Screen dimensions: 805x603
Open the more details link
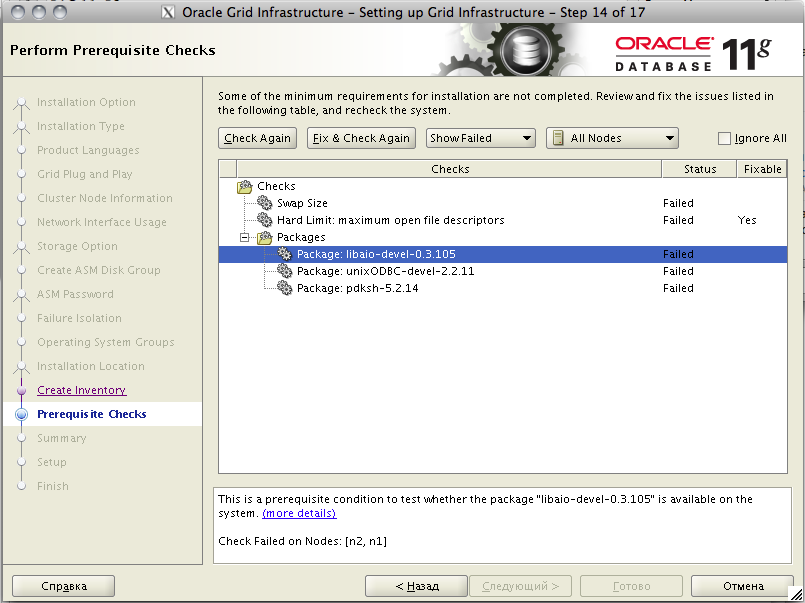click(x=299, y=513)
